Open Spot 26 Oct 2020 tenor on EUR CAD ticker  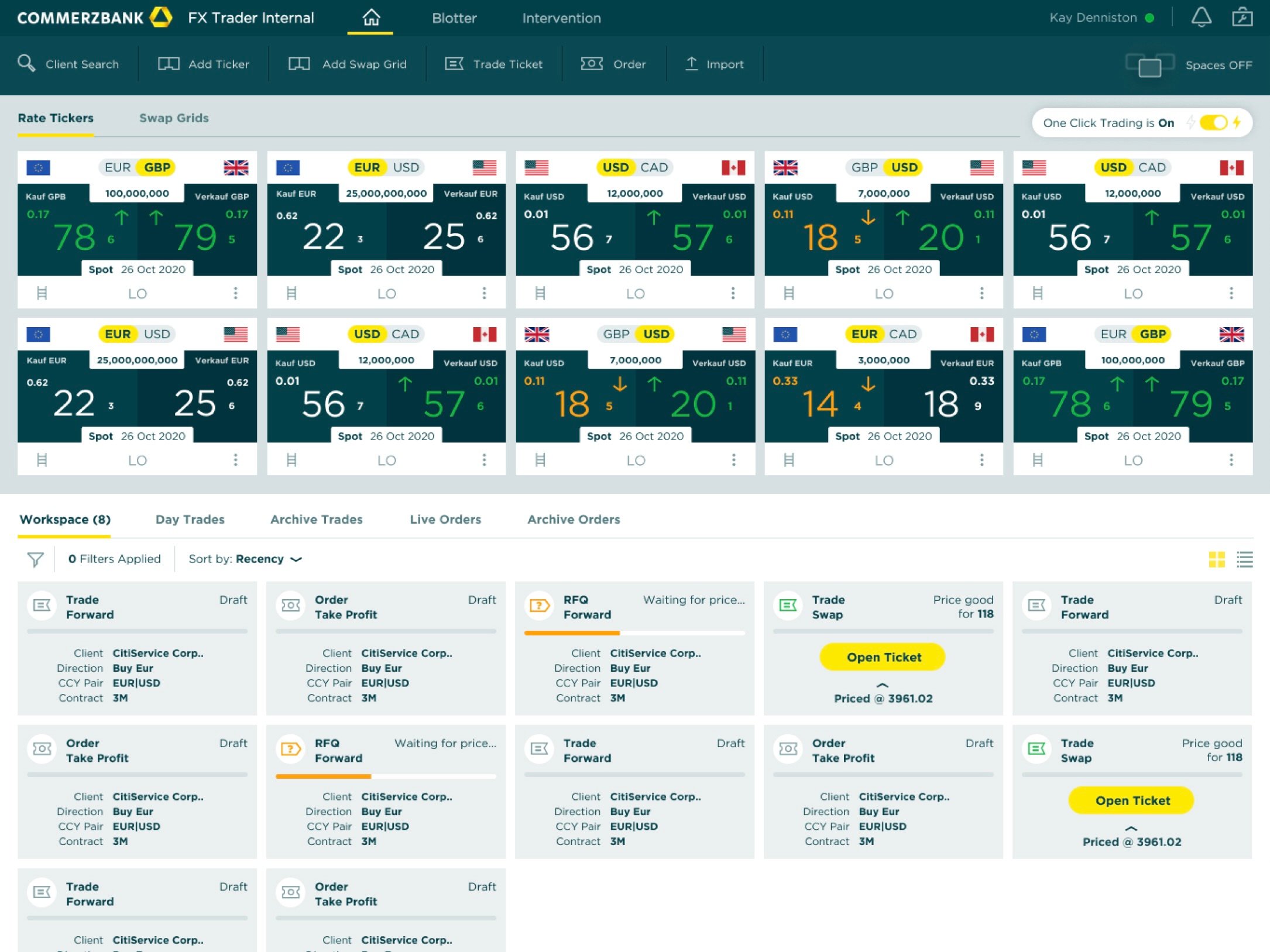coord(883,436)
